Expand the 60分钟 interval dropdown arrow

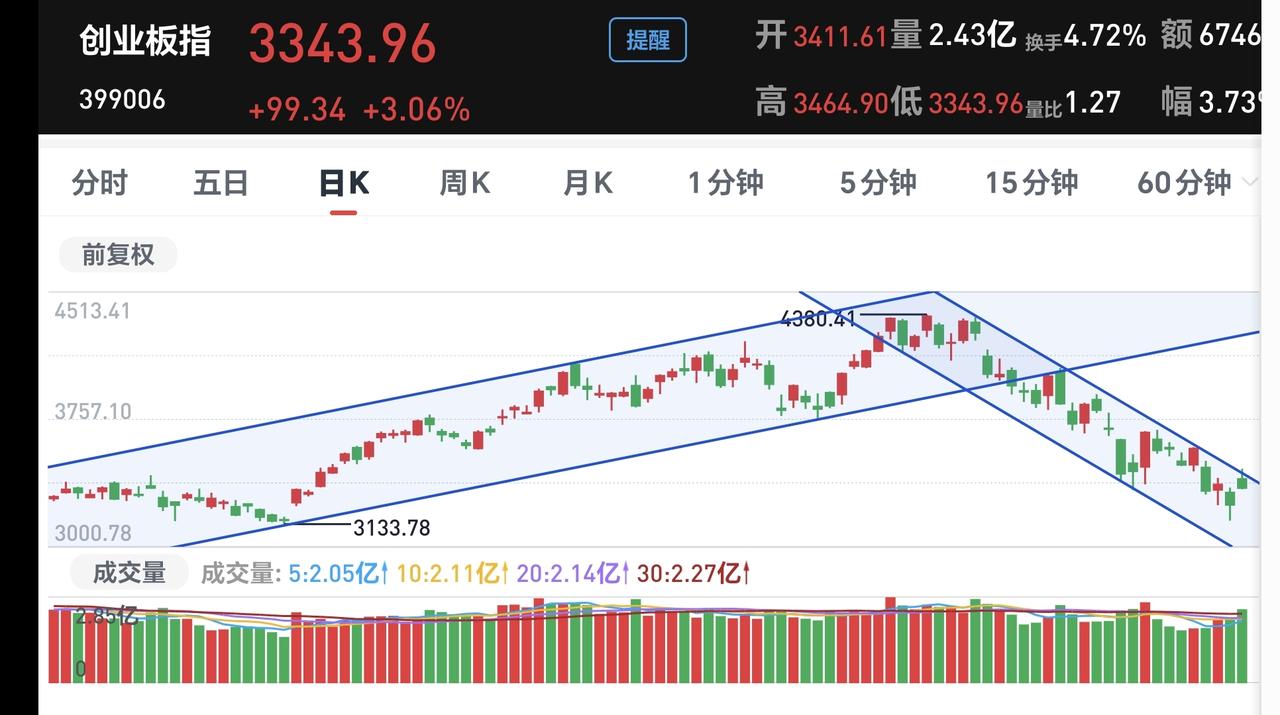tap(1249, 182)
